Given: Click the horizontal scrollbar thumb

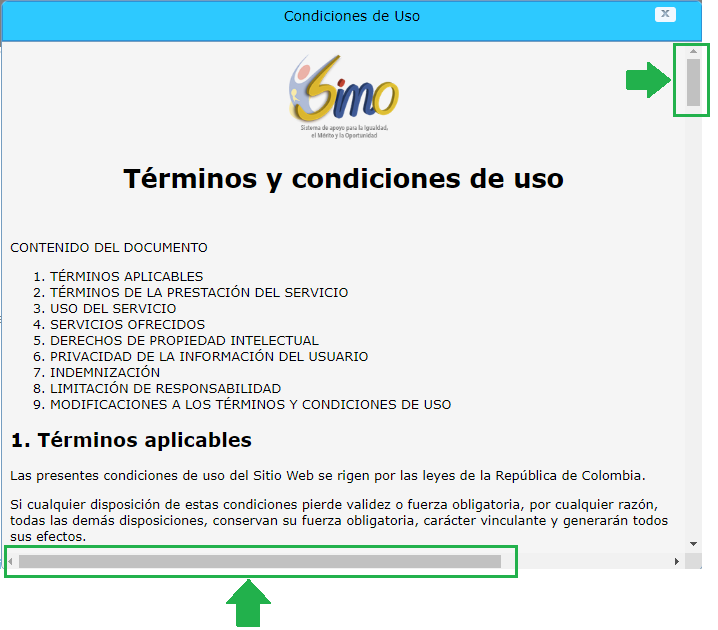Looking at the screenshot, I should (260, 562).
